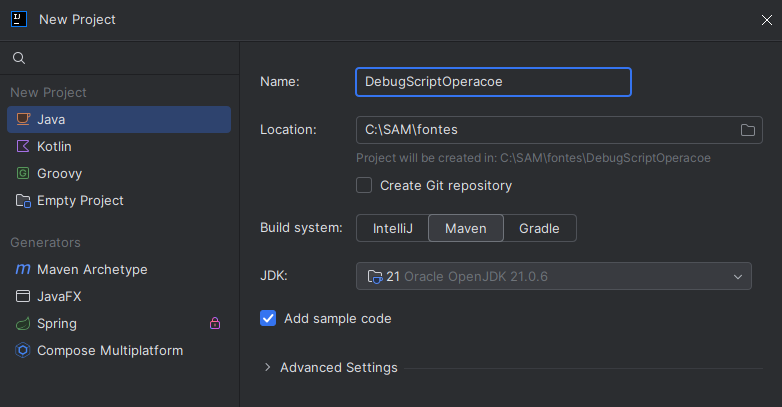This screenshot has width=782, height=407.
Task: Click the Compose Multiplatform hexagon icon
Action: click(x=23, y=351)
